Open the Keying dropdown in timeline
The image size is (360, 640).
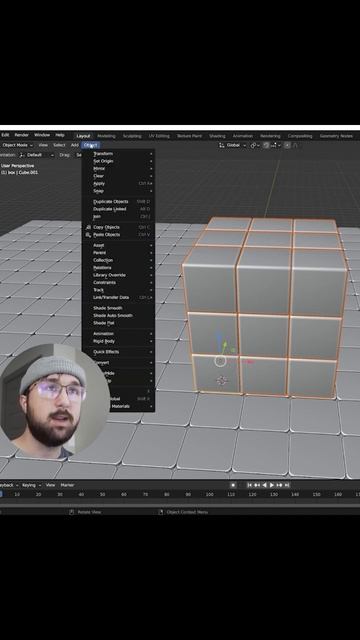coord(31,485)
